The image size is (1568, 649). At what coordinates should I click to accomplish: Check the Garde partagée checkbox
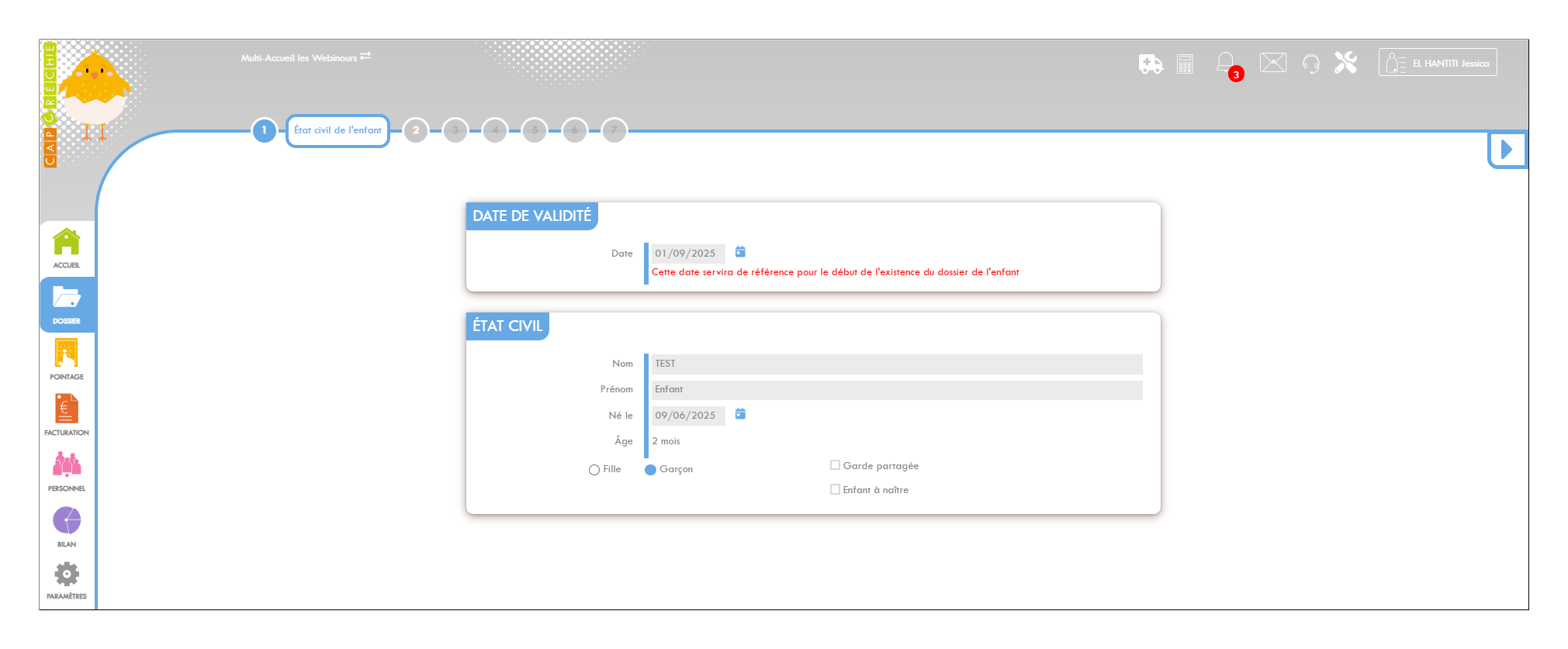click(835, 465)
